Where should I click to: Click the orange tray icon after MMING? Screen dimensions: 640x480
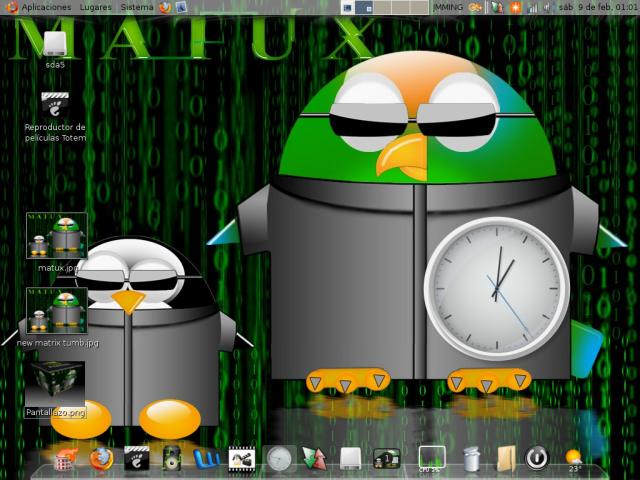tap(475, 8)
